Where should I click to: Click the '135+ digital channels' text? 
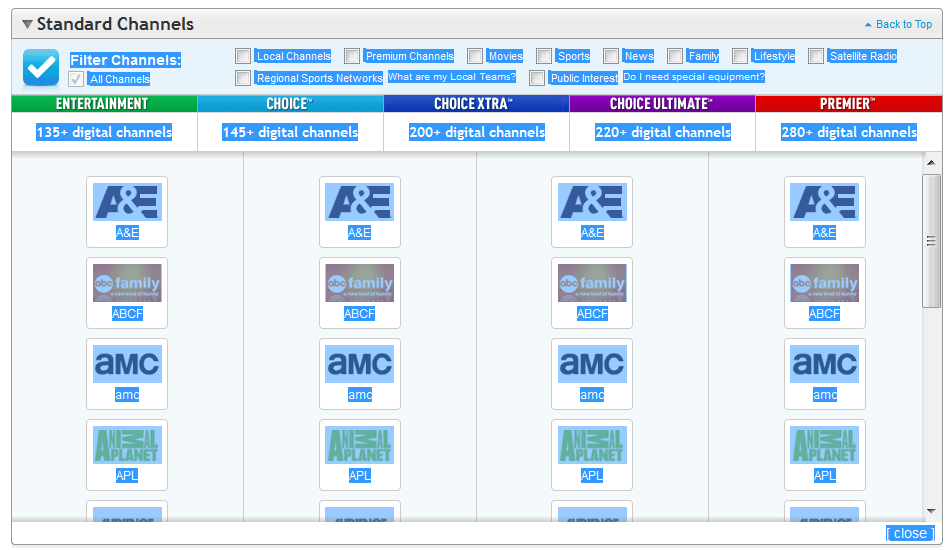point(104,132)
